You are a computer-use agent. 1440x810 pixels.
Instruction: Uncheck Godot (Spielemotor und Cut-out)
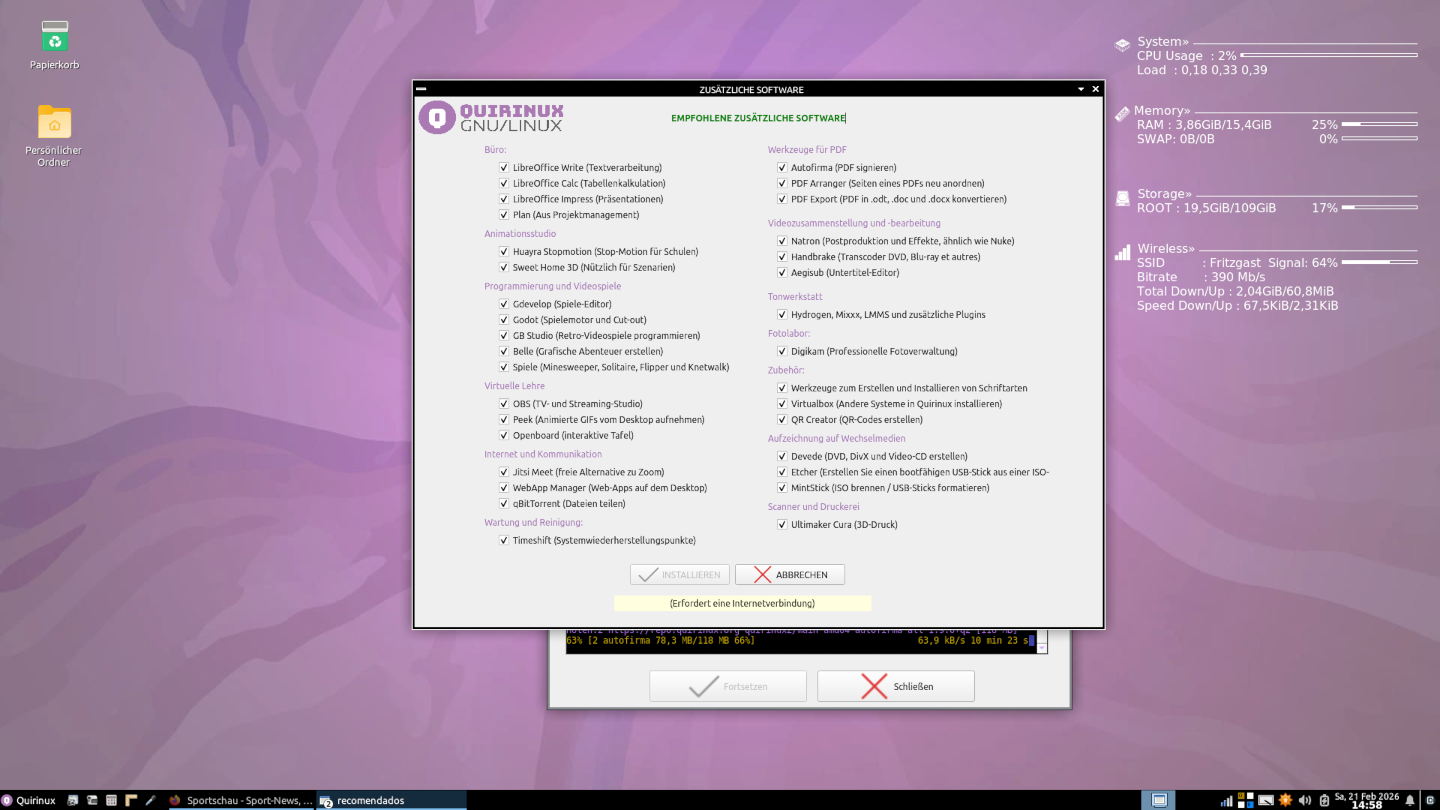tap(504, 320)
